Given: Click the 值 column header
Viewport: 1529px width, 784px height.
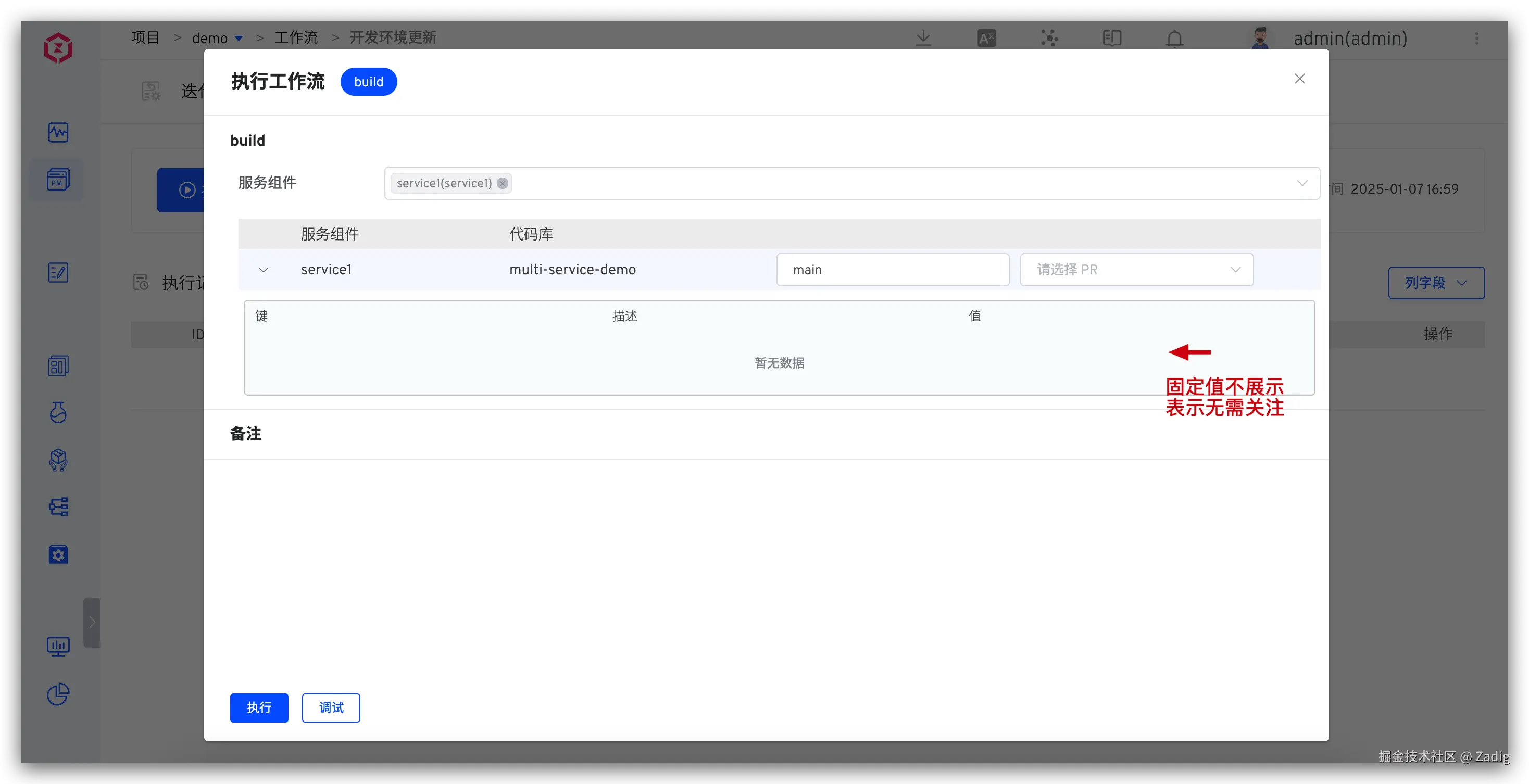Looking at the screenshot, I should [x=974, y=317].
